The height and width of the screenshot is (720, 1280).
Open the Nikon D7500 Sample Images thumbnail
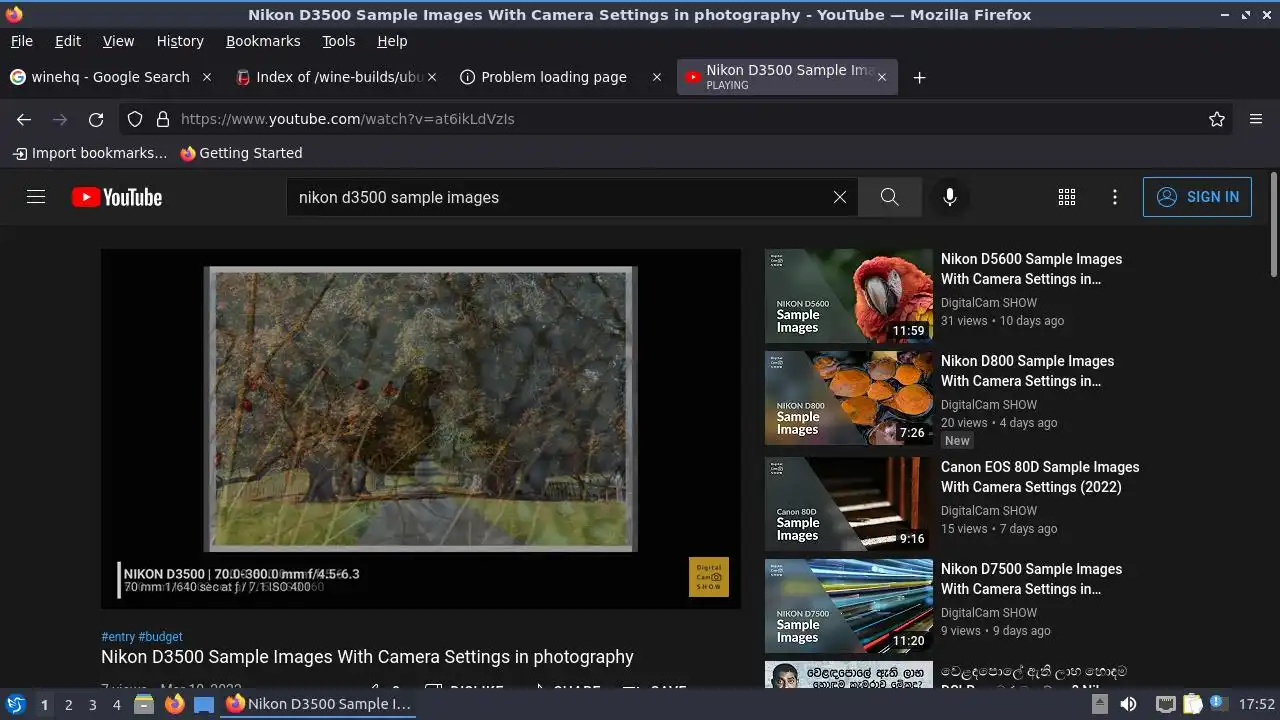[x=849, y=606]
